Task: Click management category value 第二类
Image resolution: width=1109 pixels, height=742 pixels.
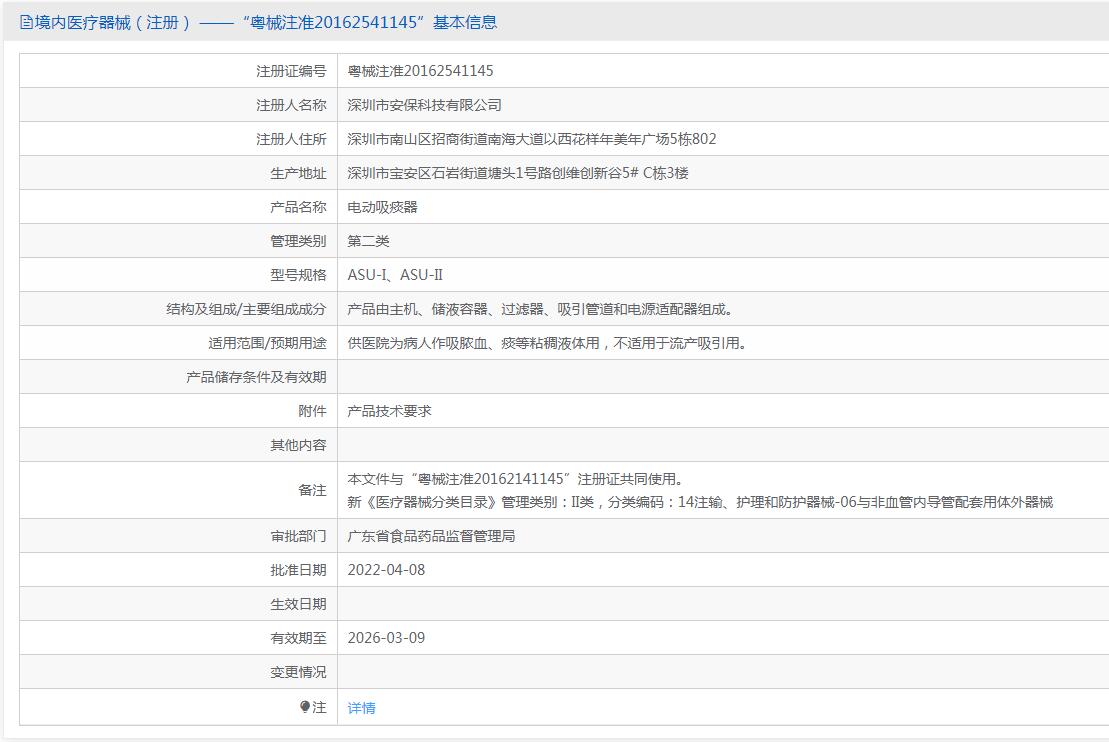Action: 368,241
